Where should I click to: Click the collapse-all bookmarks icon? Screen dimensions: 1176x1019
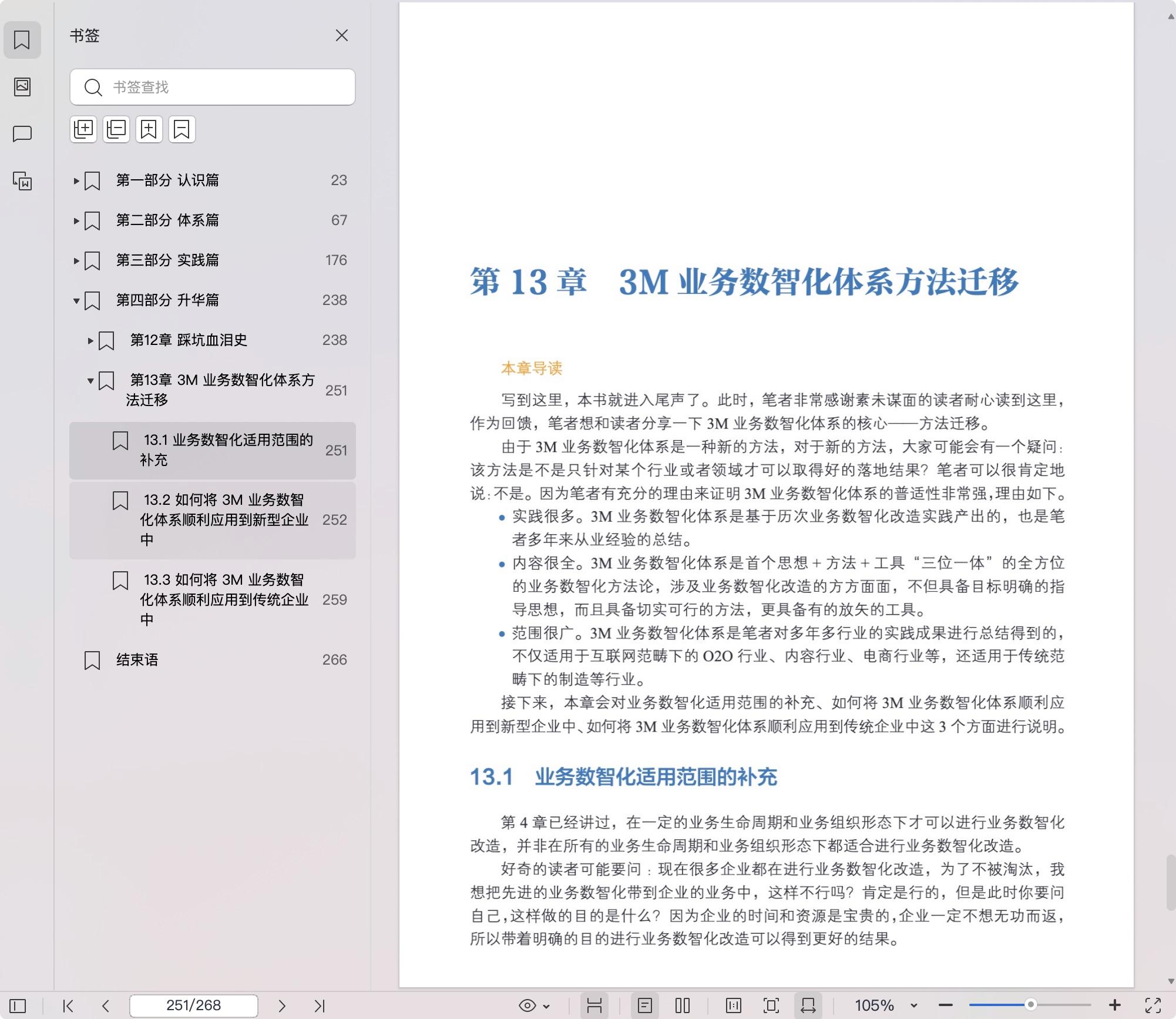tap(116, 129)
